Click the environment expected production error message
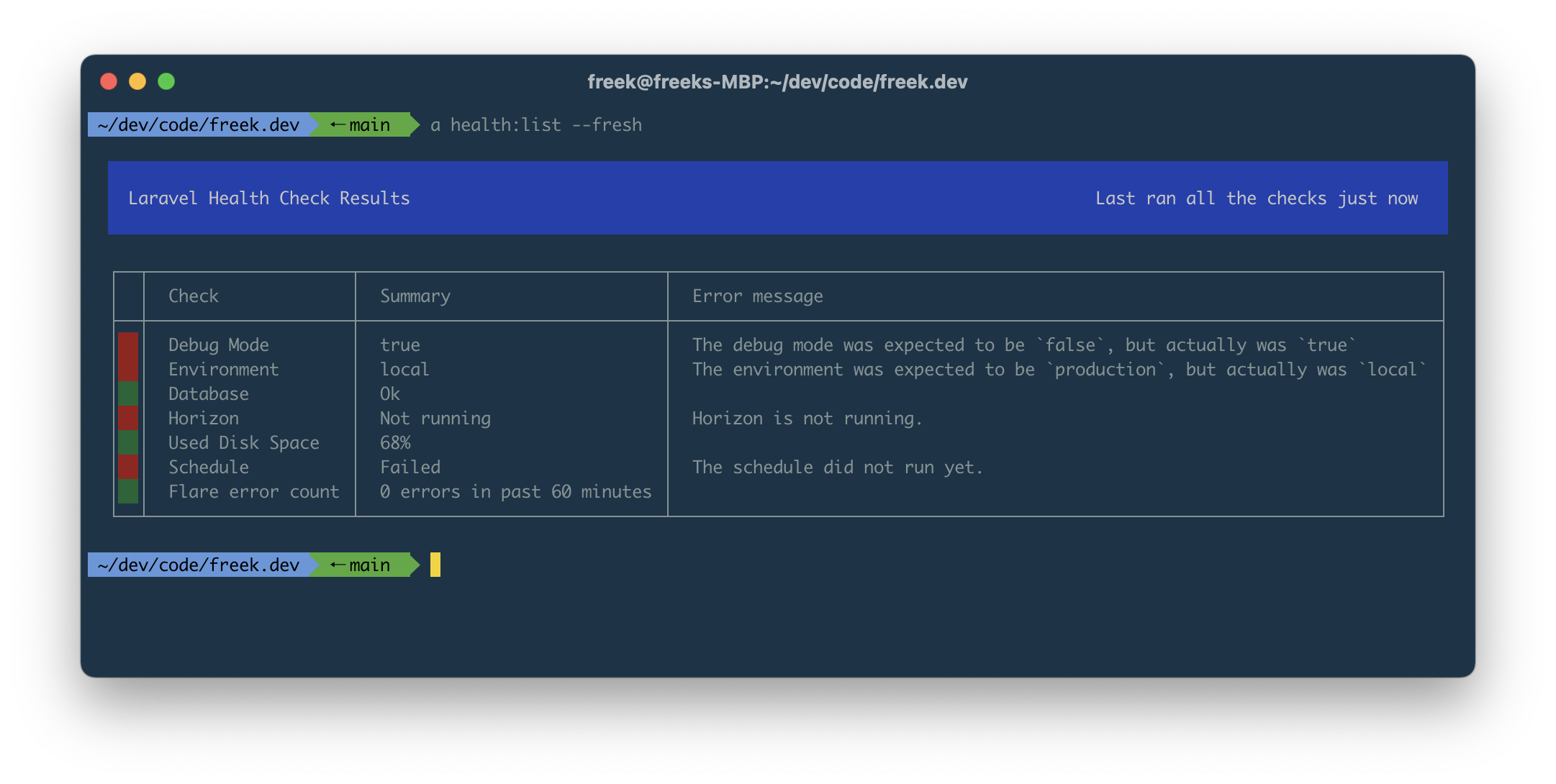 [x=1059, y=370]
